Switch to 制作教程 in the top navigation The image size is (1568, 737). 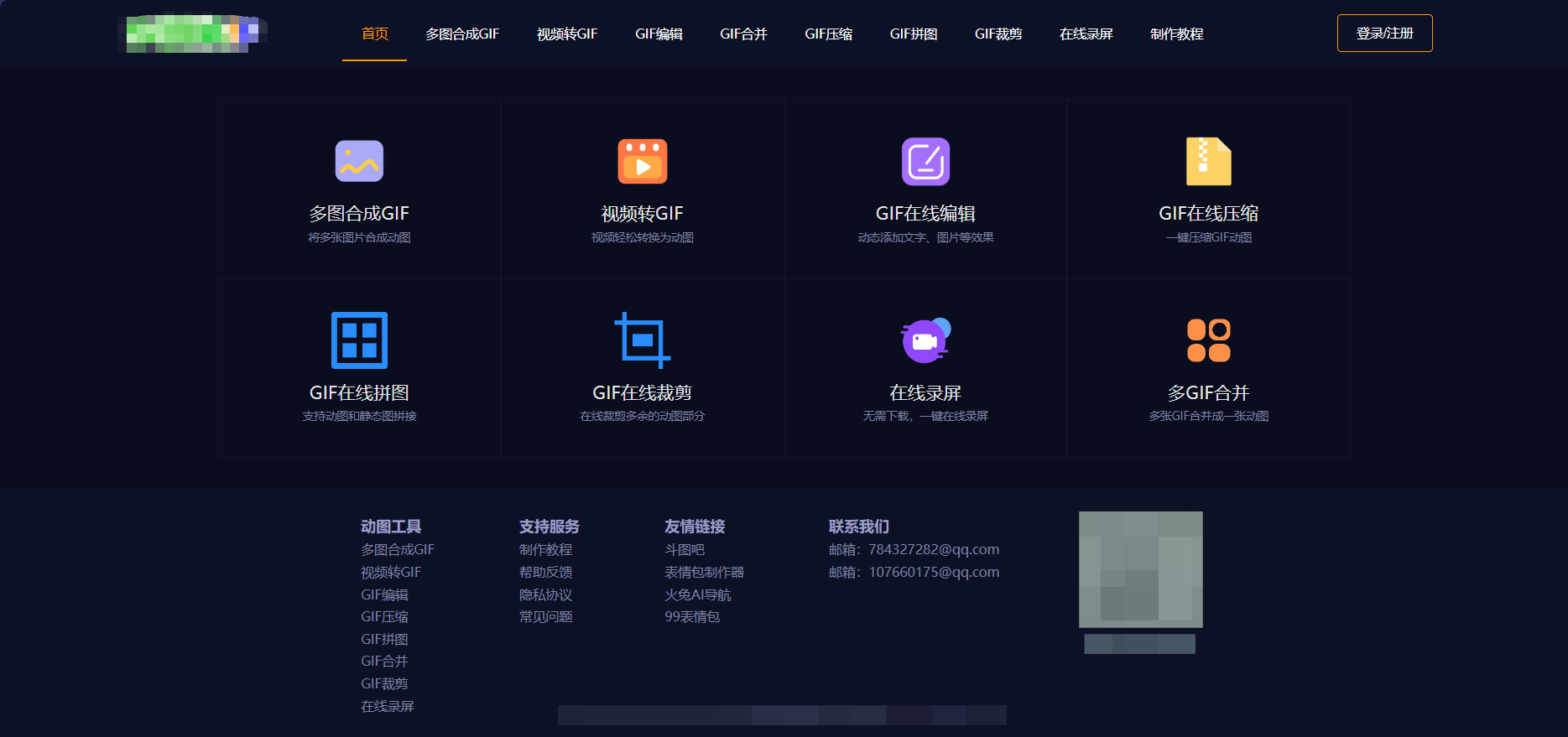click(1176, 34)
